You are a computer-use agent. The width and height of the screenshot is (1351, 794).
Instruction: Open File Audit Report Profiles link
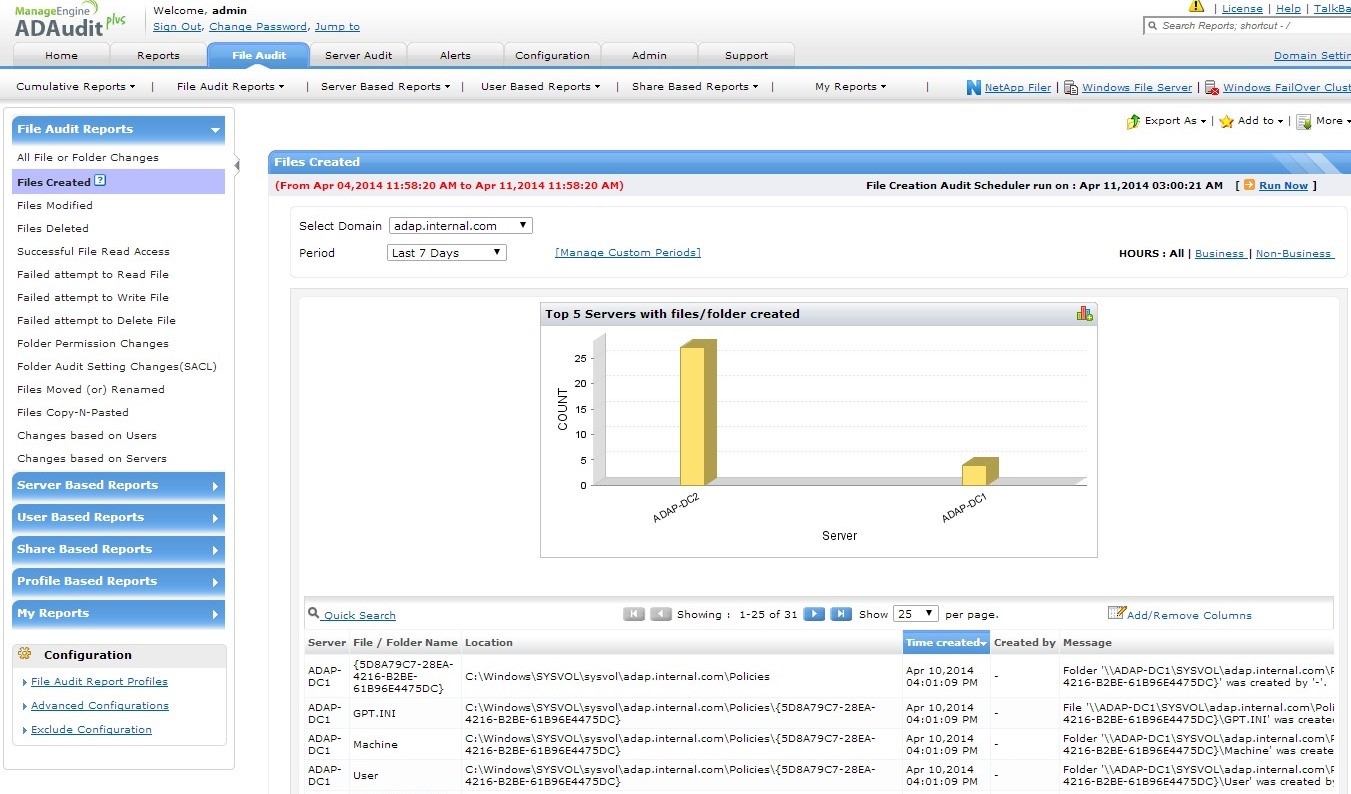[x=99, y=682]
